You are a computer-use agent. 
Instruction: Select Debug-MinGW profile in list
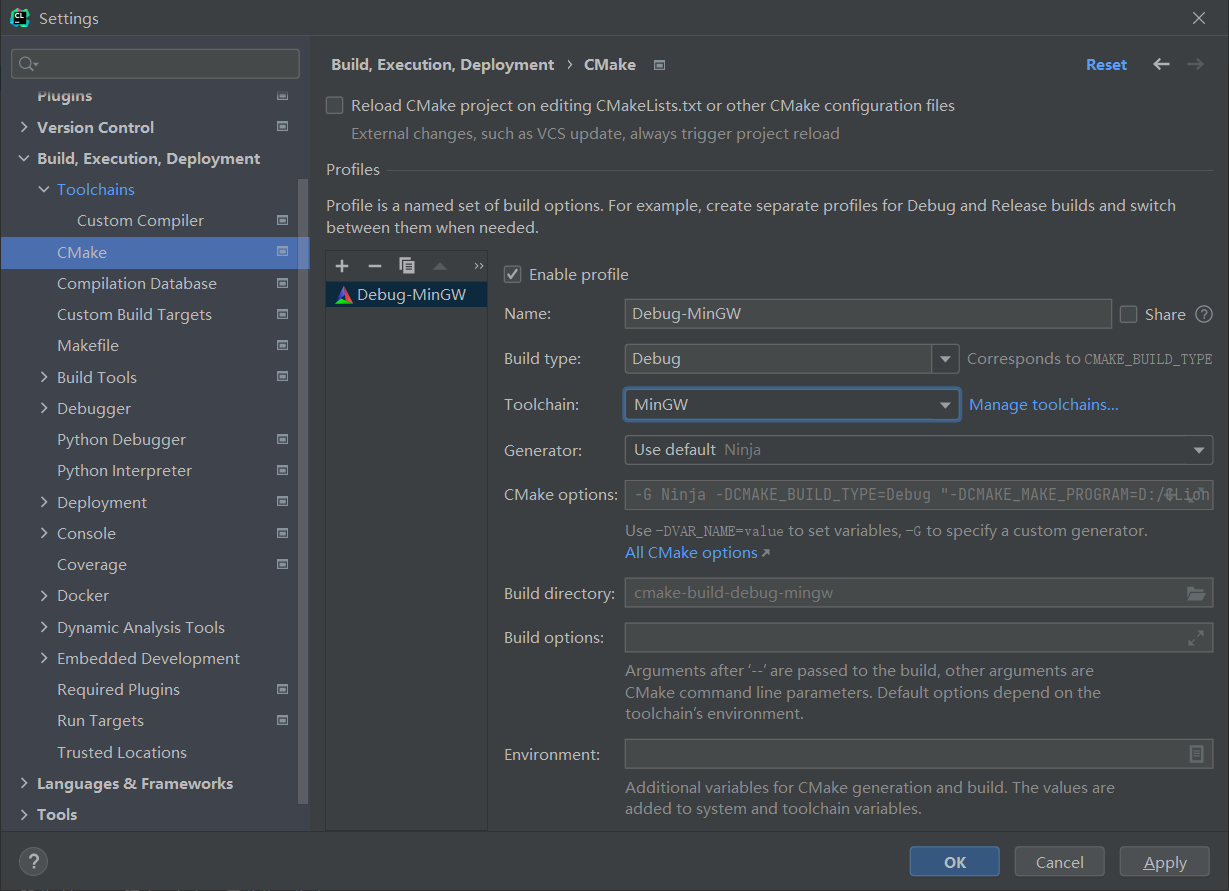(407, 294)
